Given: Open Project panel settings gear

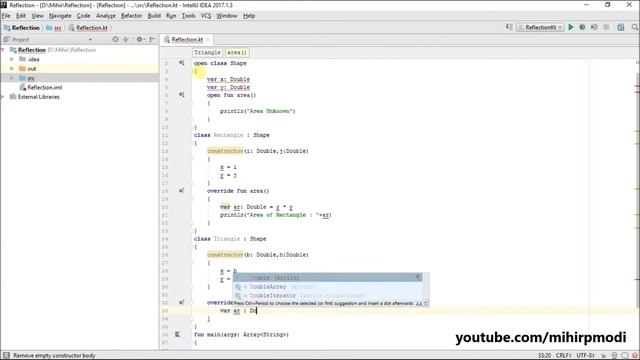Looking at the screenshot, I should 139,39.
